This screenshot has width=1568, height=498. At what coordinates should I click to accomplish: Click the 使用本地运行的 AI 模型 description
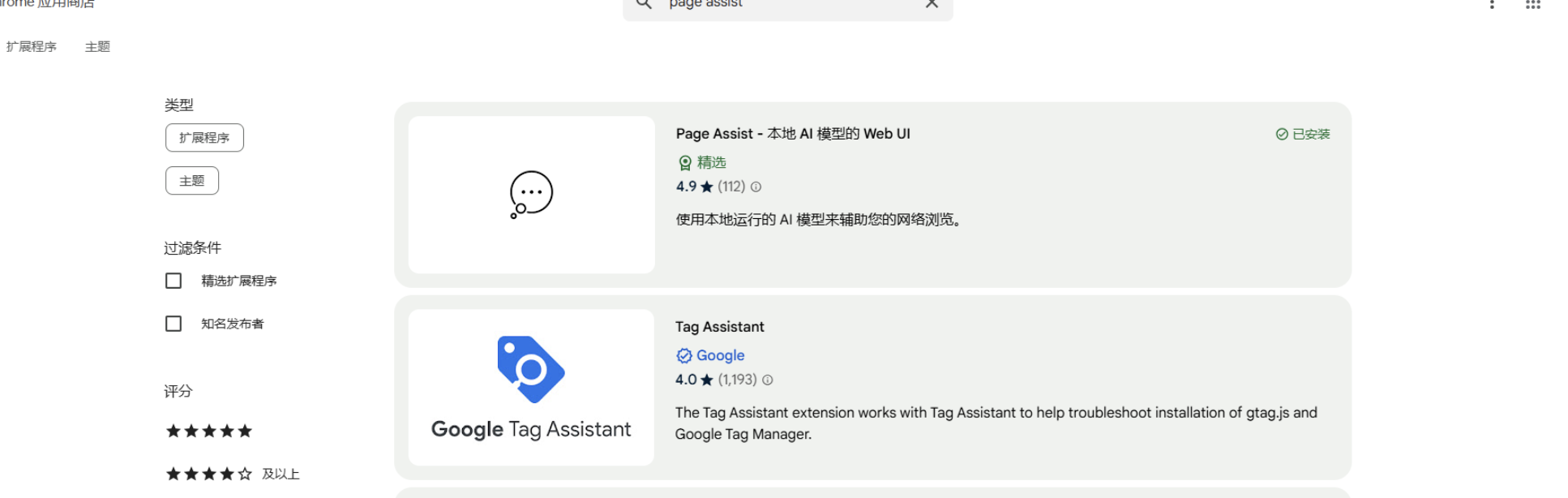click(x=818, y=220)
